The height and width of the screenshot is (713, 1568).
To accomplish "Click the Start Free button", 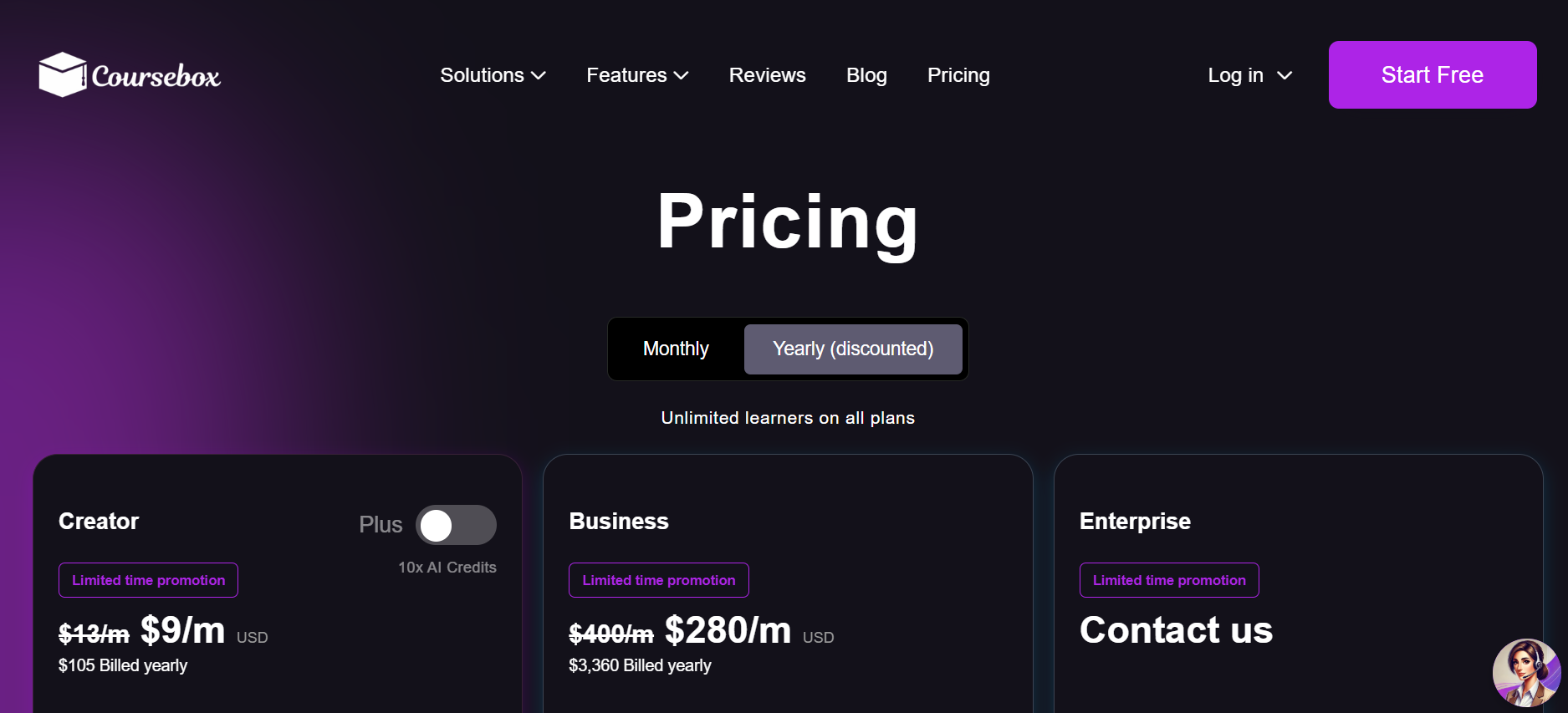I will (1433, 74).
